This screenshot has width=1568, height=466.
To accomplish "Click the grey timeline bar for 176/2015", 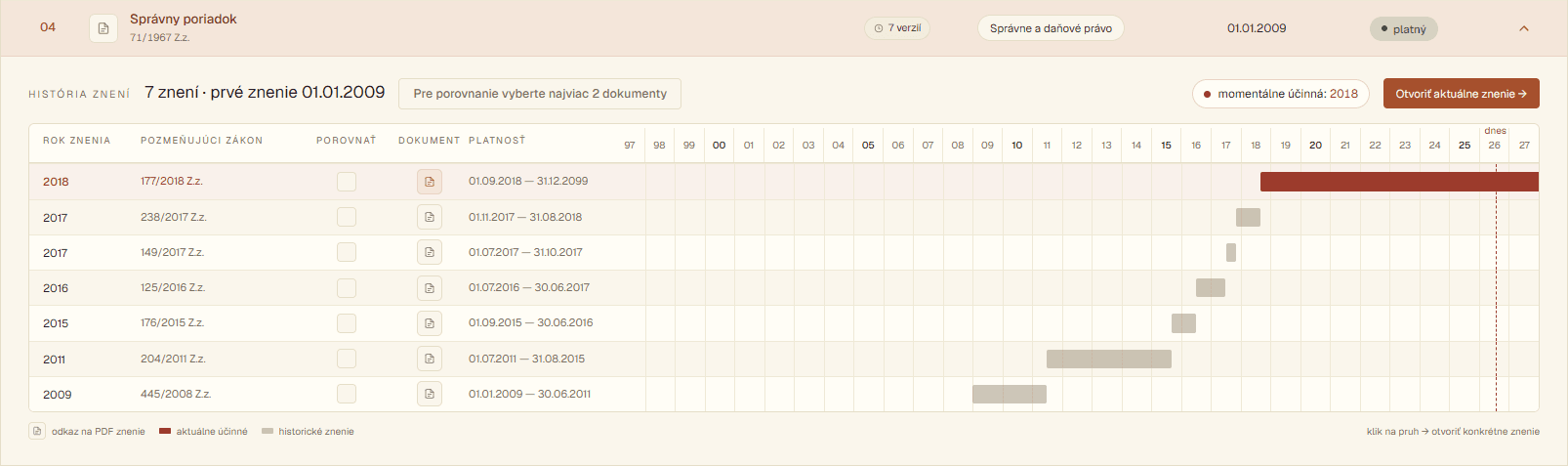I will click(1183, 322).
